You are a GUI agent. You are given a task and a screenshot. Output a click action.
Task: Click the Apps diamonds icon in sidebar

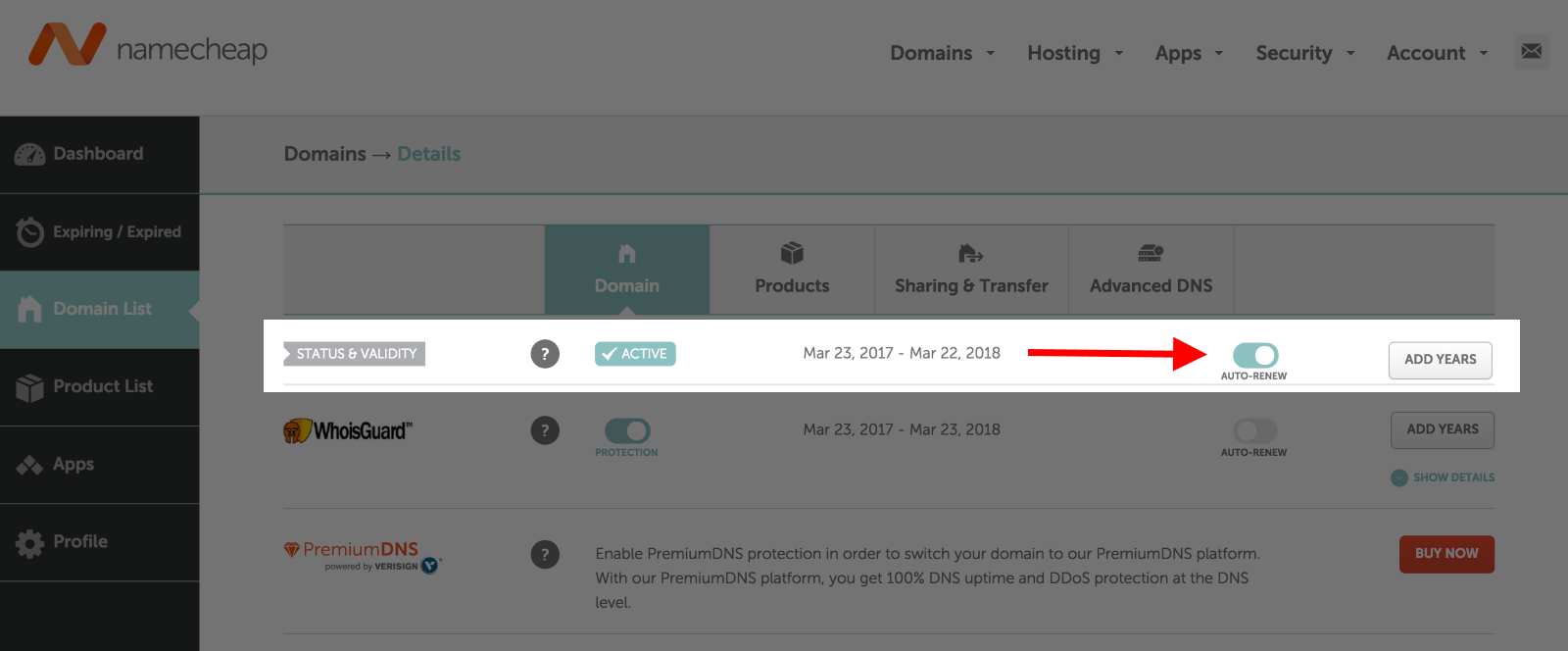click(29, 465)
